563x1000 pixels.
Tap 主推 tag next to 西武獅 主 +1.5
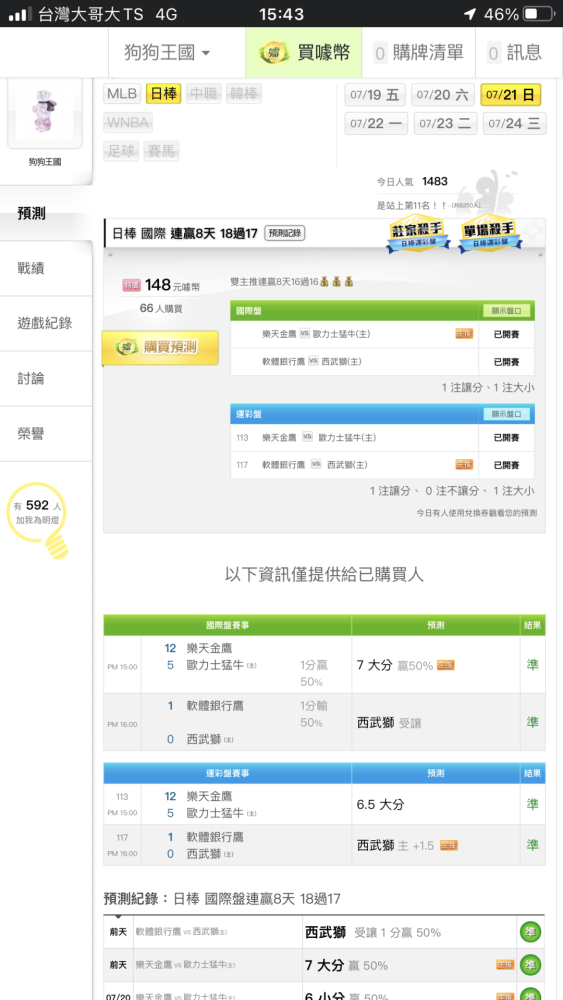click(449, 846)
